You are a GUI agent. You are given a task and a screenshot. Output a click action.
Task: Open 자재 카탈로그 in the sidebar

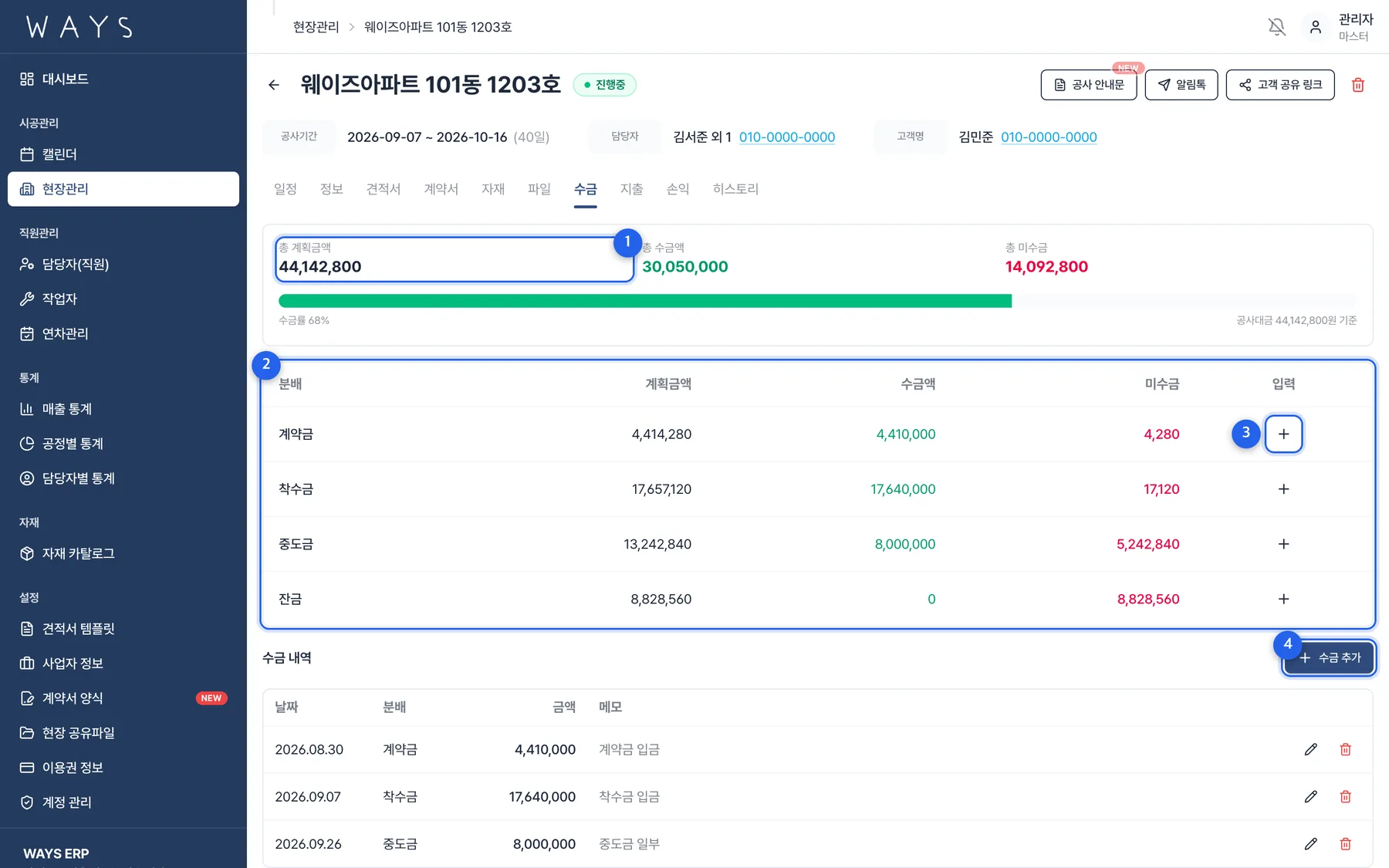(123, 553)
